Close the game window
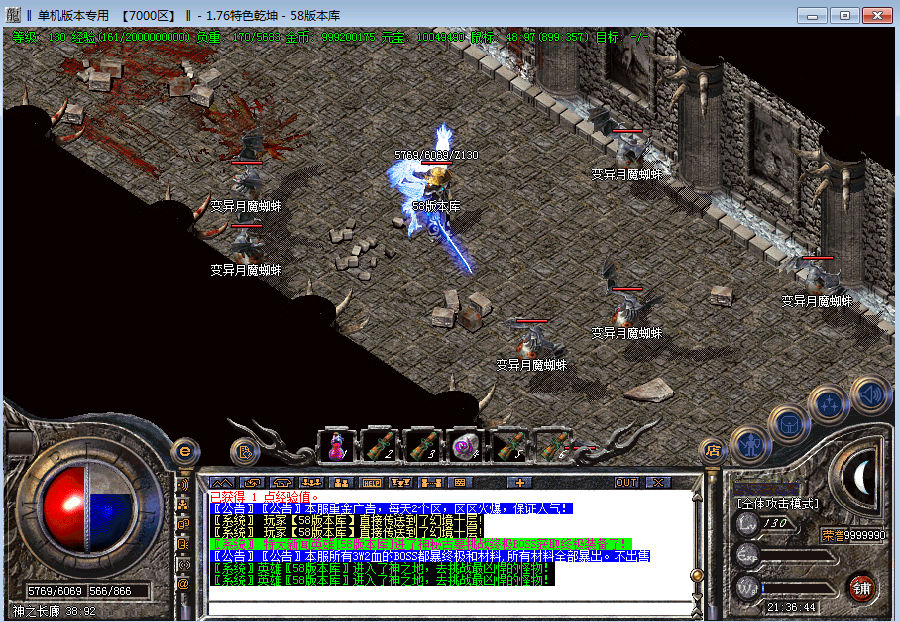 [x=877, y=15]
